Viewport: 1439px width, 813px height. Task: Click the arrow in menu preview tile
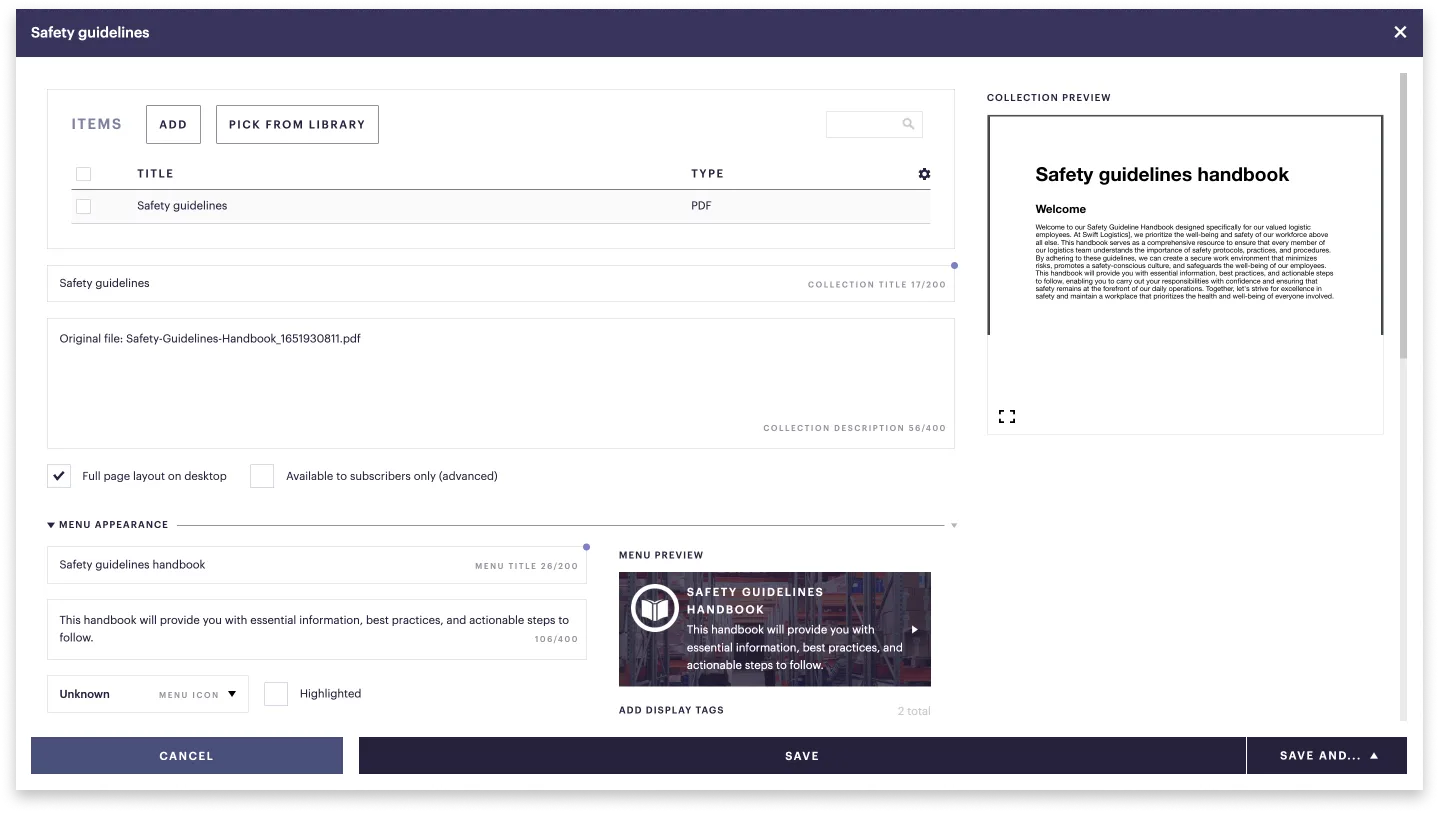[914, 630]
